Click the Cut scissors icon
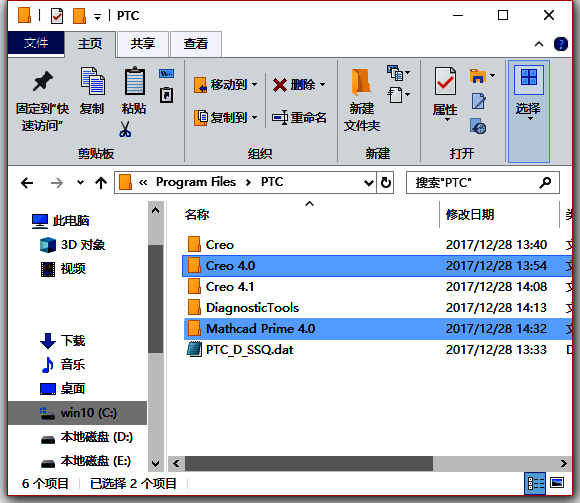Image resolution: width=580 pixels, height=503 pixels. pyautogui.click(x=125, y=129)
